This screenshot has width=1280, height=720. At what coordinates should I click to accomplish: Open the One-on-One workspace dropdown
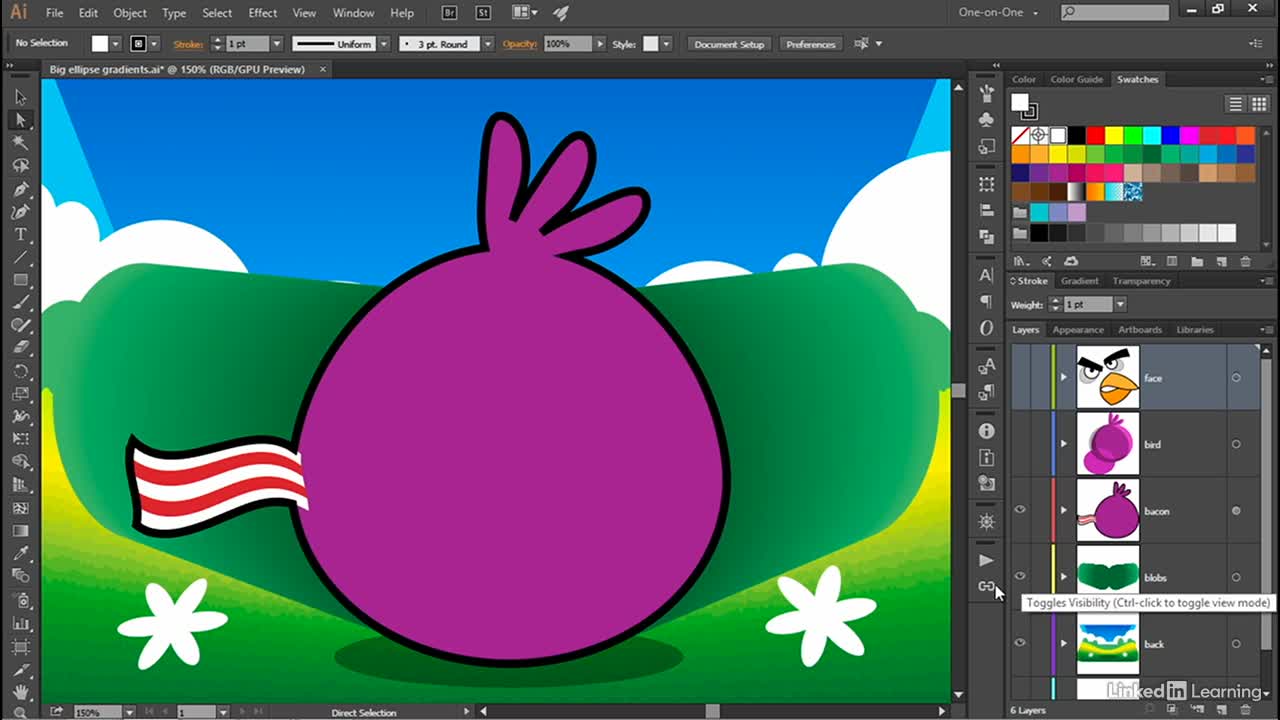point(1000,13)
